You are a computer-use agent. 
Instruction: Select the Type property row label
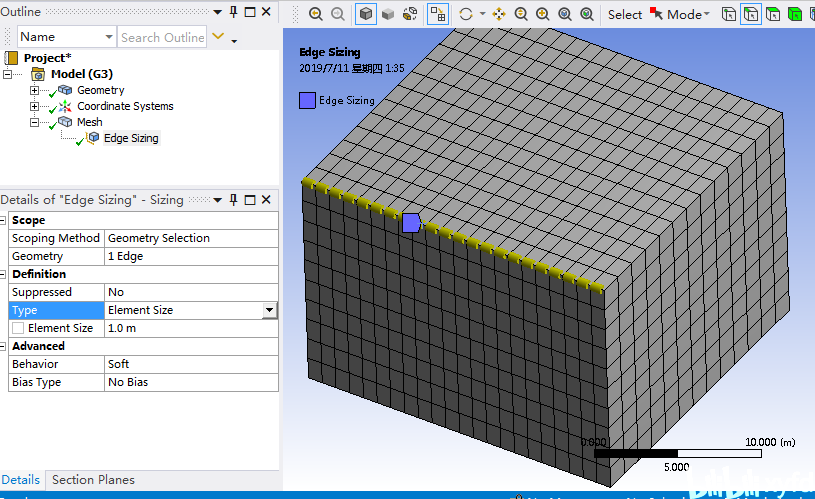[x=56, y=310]
